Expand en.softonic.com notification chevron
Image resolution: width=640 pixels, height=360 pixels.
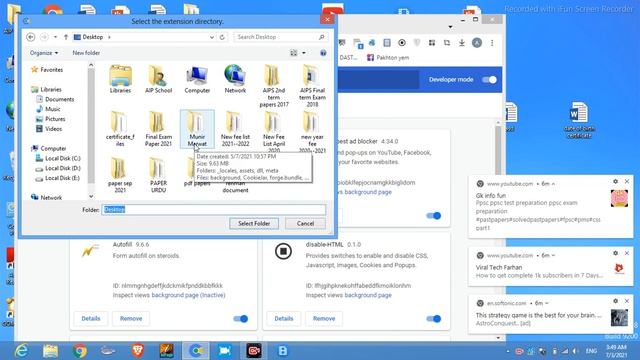[x=547, y=303]
